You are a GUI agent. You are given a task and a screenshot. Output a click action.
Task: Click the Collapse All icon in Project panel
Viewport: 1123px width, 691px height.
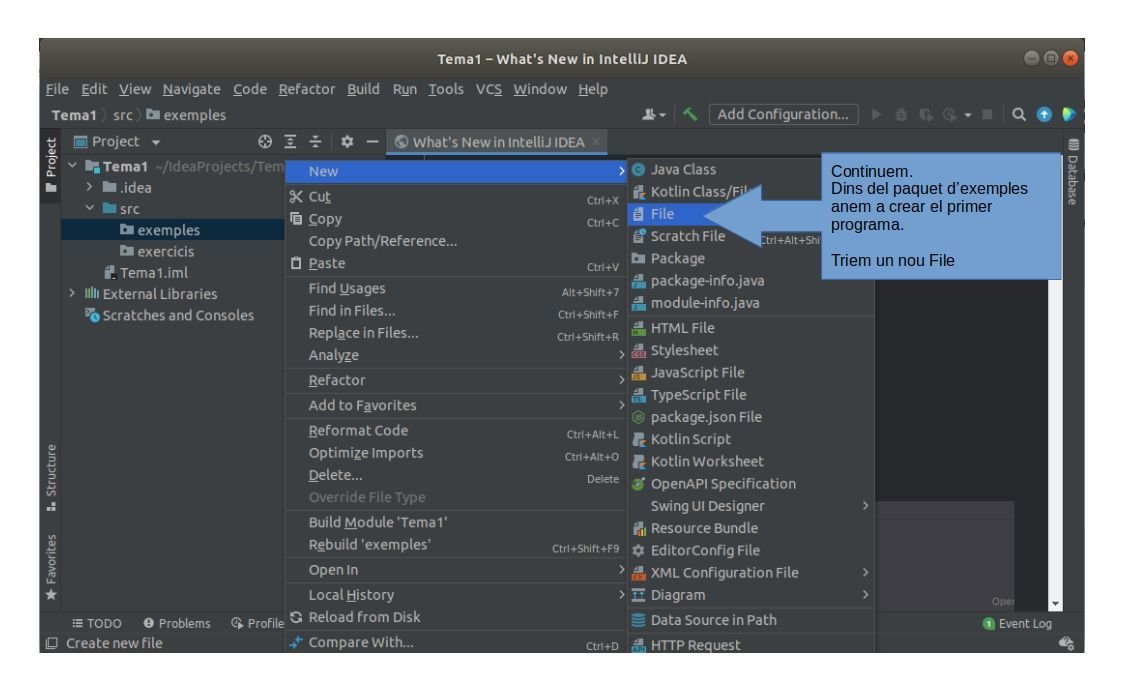[315, 142]
